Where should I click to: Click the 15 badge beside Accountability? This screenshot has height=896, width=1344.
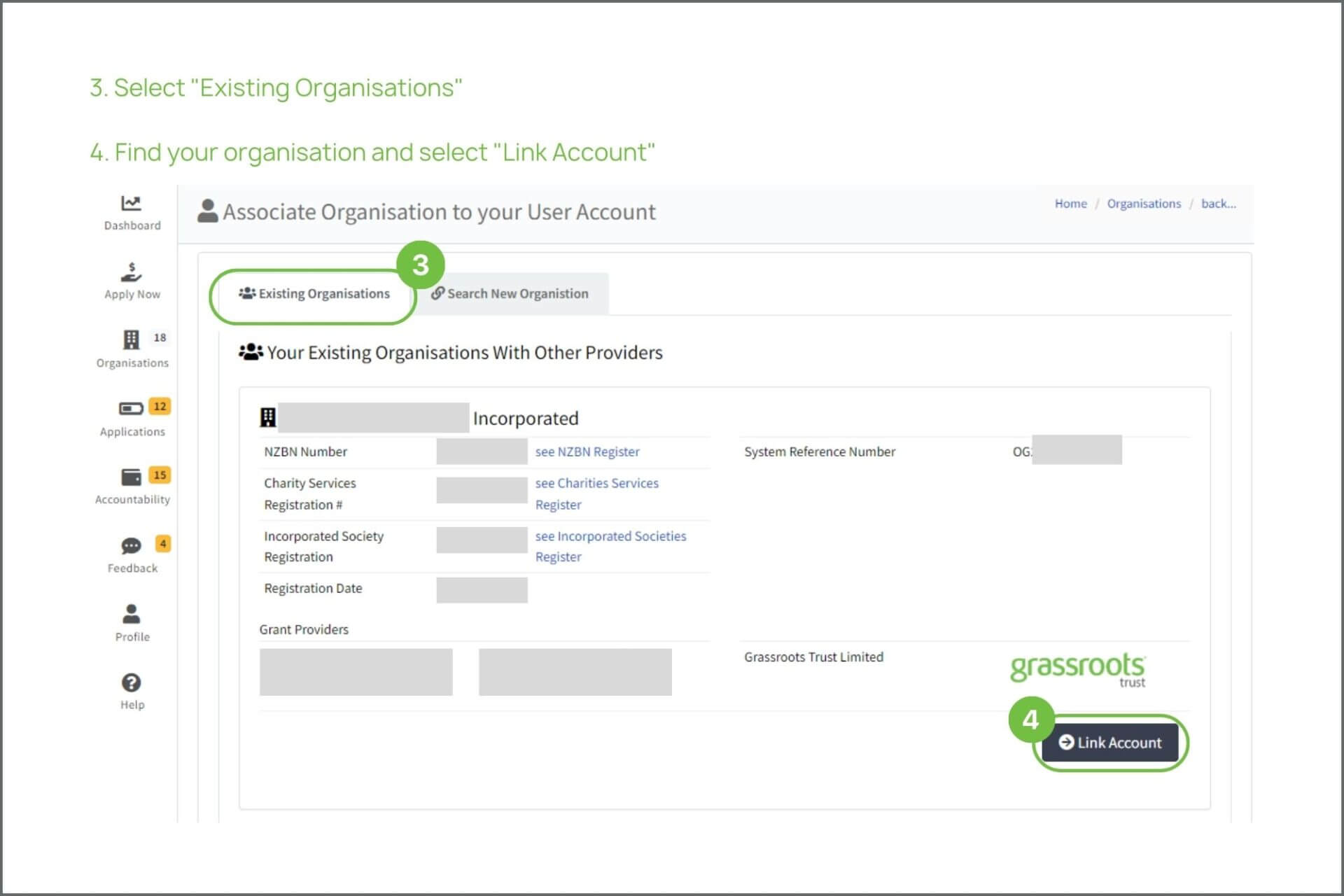point(160,475)
